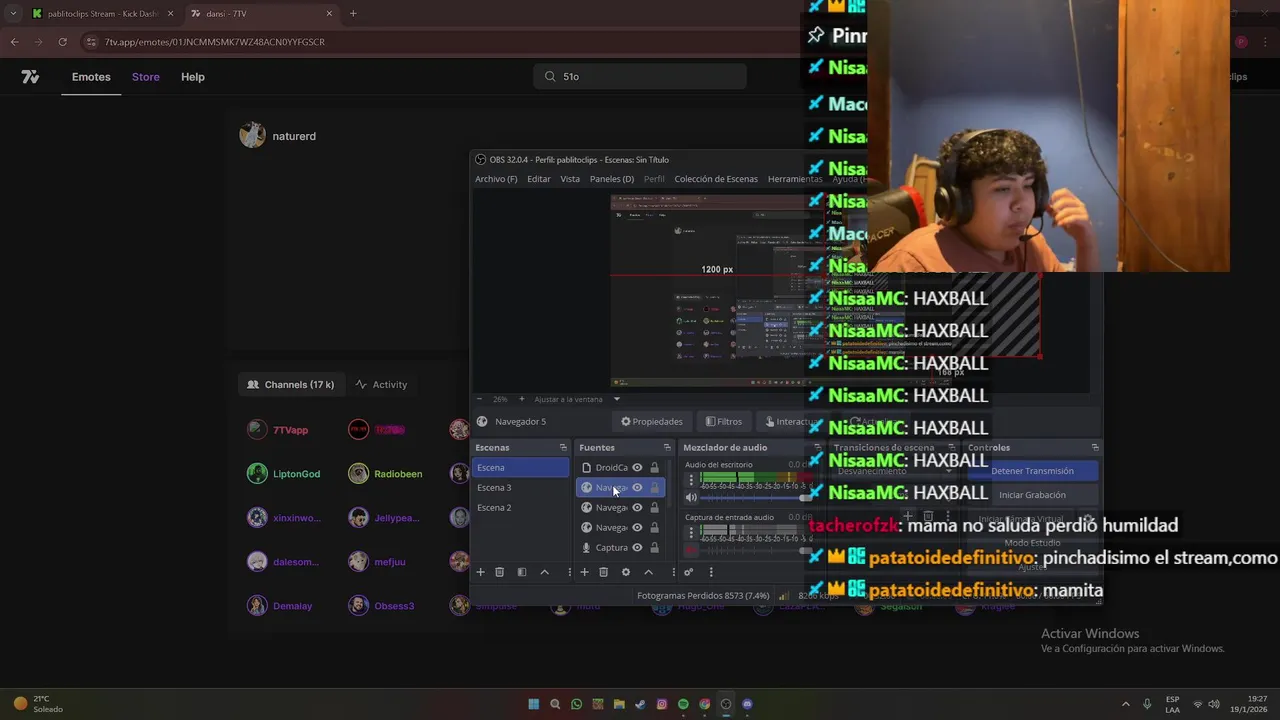This screenshot has width=1280, height=720.
Task: Zoom out OBS preview with minus icon
Action: [479, 399]
